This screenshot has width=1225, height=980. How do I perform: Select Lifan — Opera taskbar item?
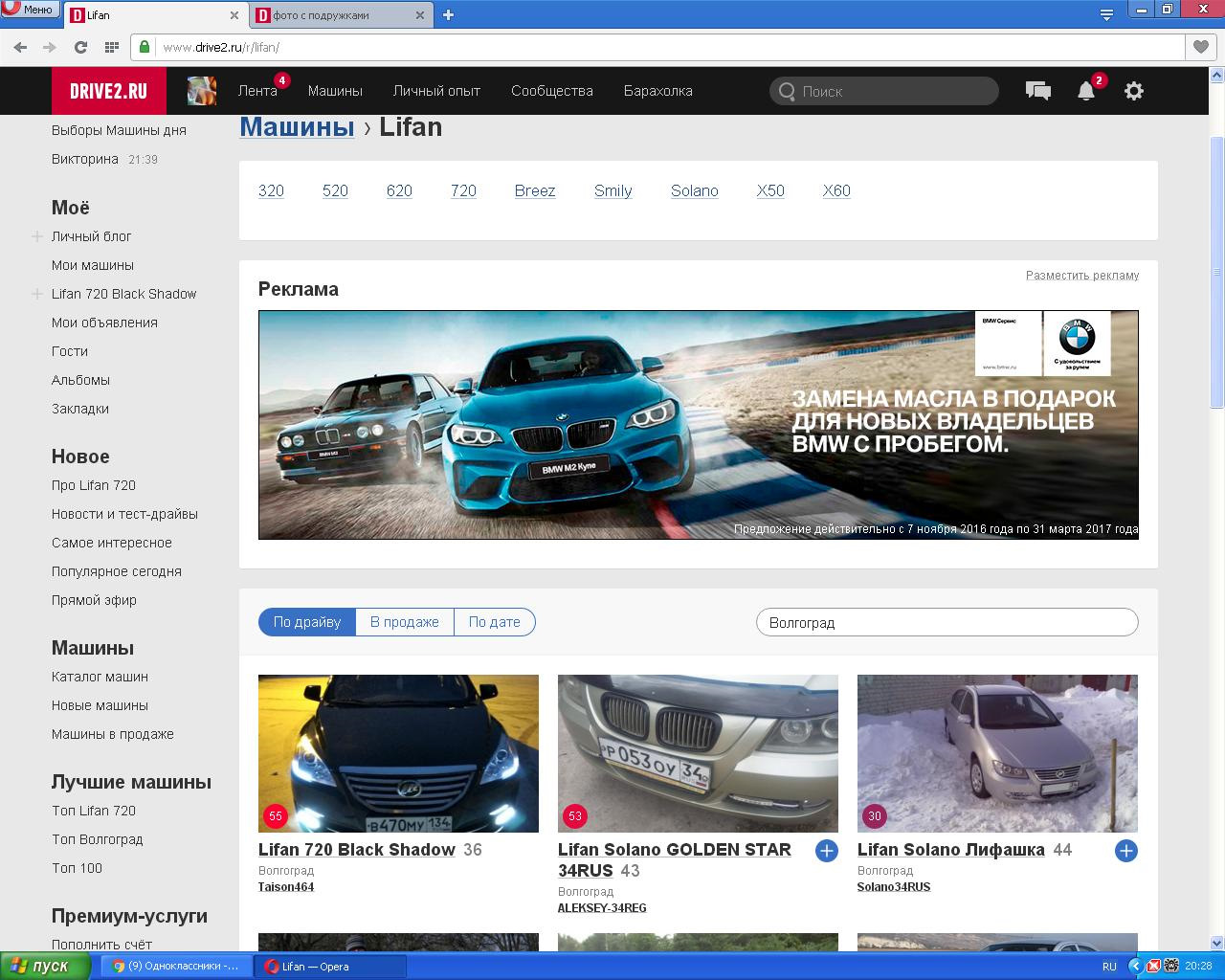tap(331, 967)
